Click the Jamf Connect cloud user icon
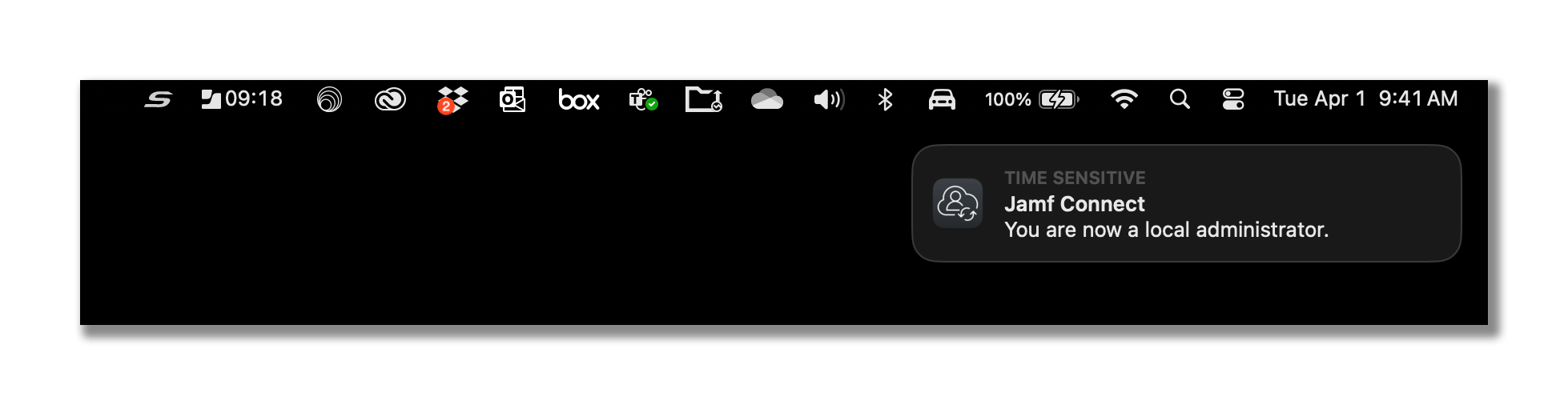Viewport: 1568px width, 405px height. (958, 203)
